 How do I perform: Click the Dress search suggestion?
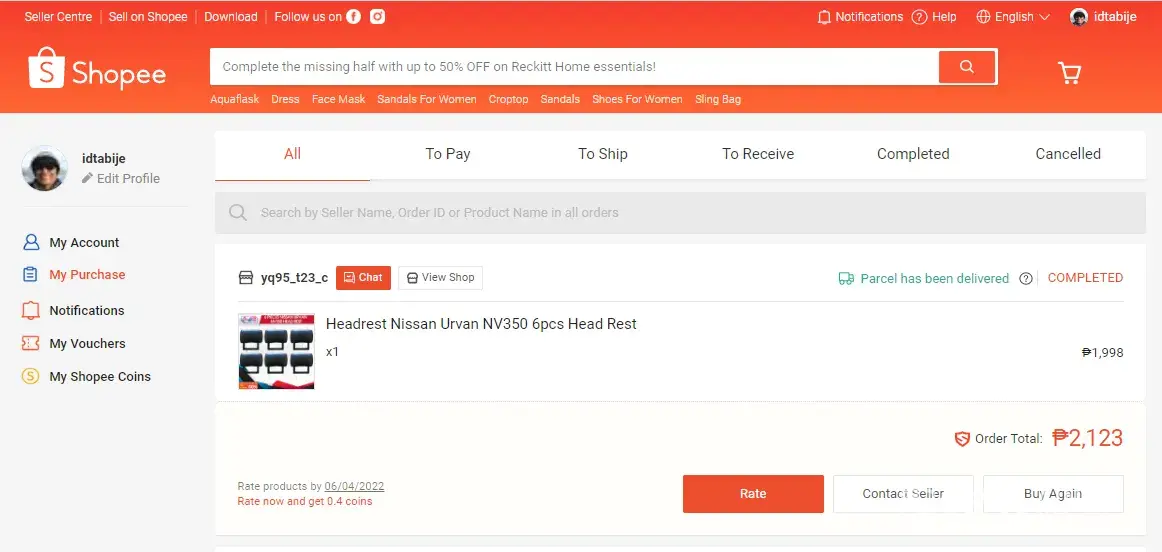point(285,99)
